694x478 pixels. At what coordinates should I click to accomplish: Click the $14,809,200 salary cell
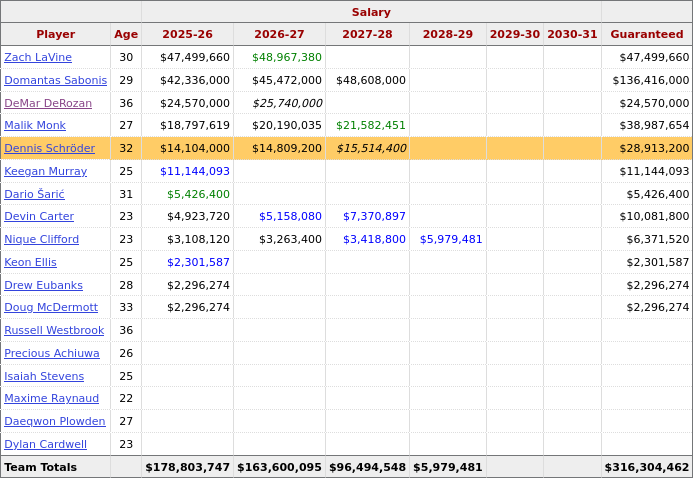[287, 148]
